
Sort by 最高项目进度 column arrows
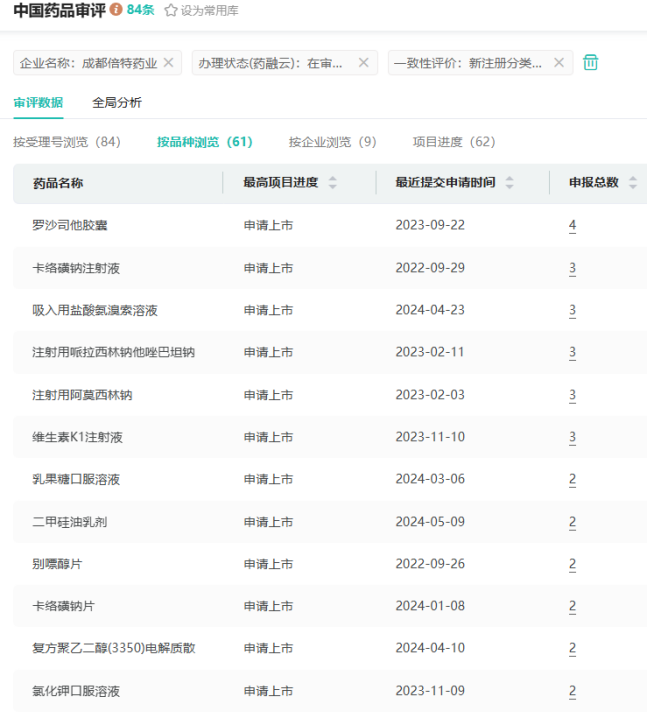(333, 183)
